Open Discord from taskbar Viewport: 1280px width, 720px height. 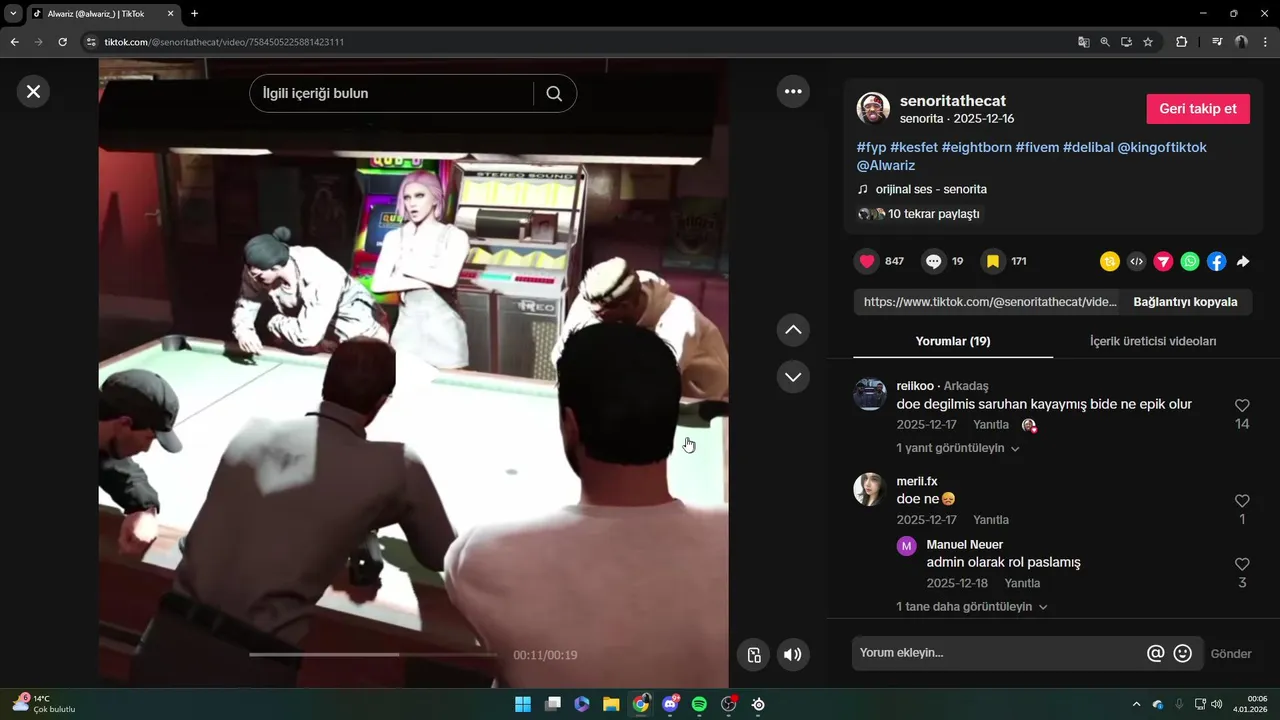coord(670,704)
